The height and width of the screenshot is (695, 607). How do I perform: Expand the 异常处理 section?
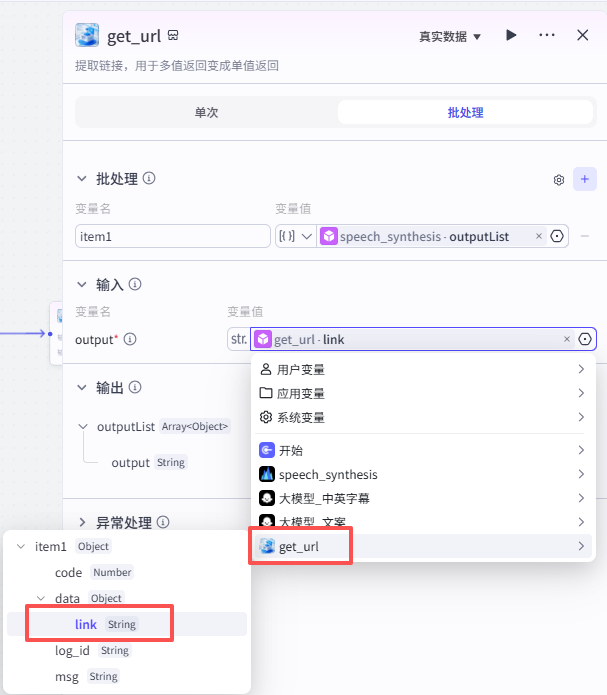click(x=82, y=522)
